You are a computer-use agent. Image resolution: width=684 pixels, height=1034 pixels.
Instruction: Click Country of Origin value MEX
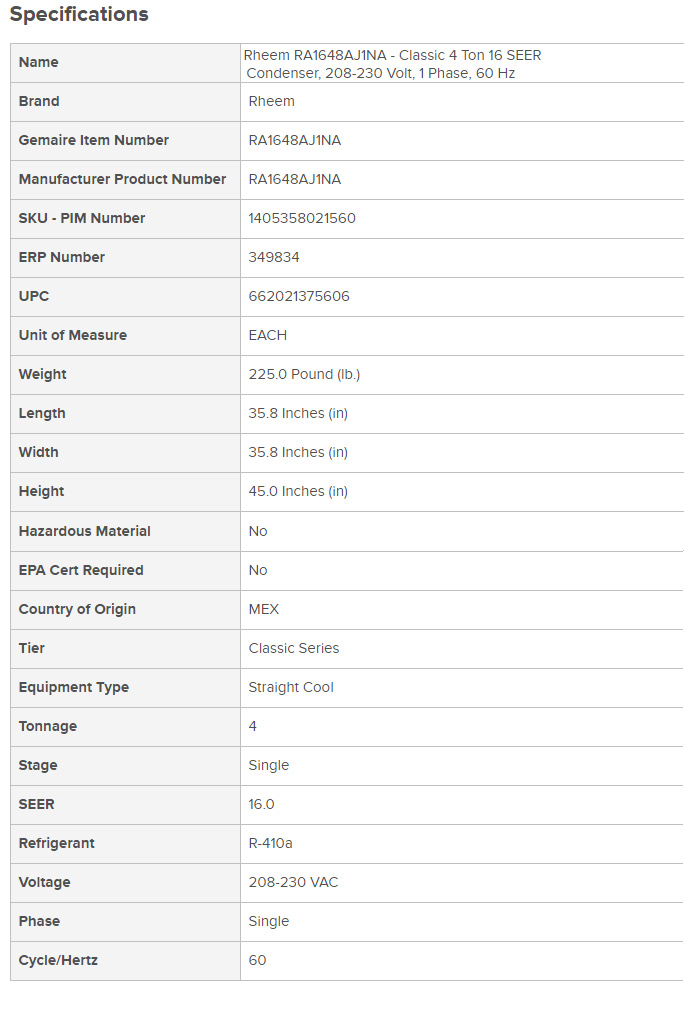(x=264, y=609)
